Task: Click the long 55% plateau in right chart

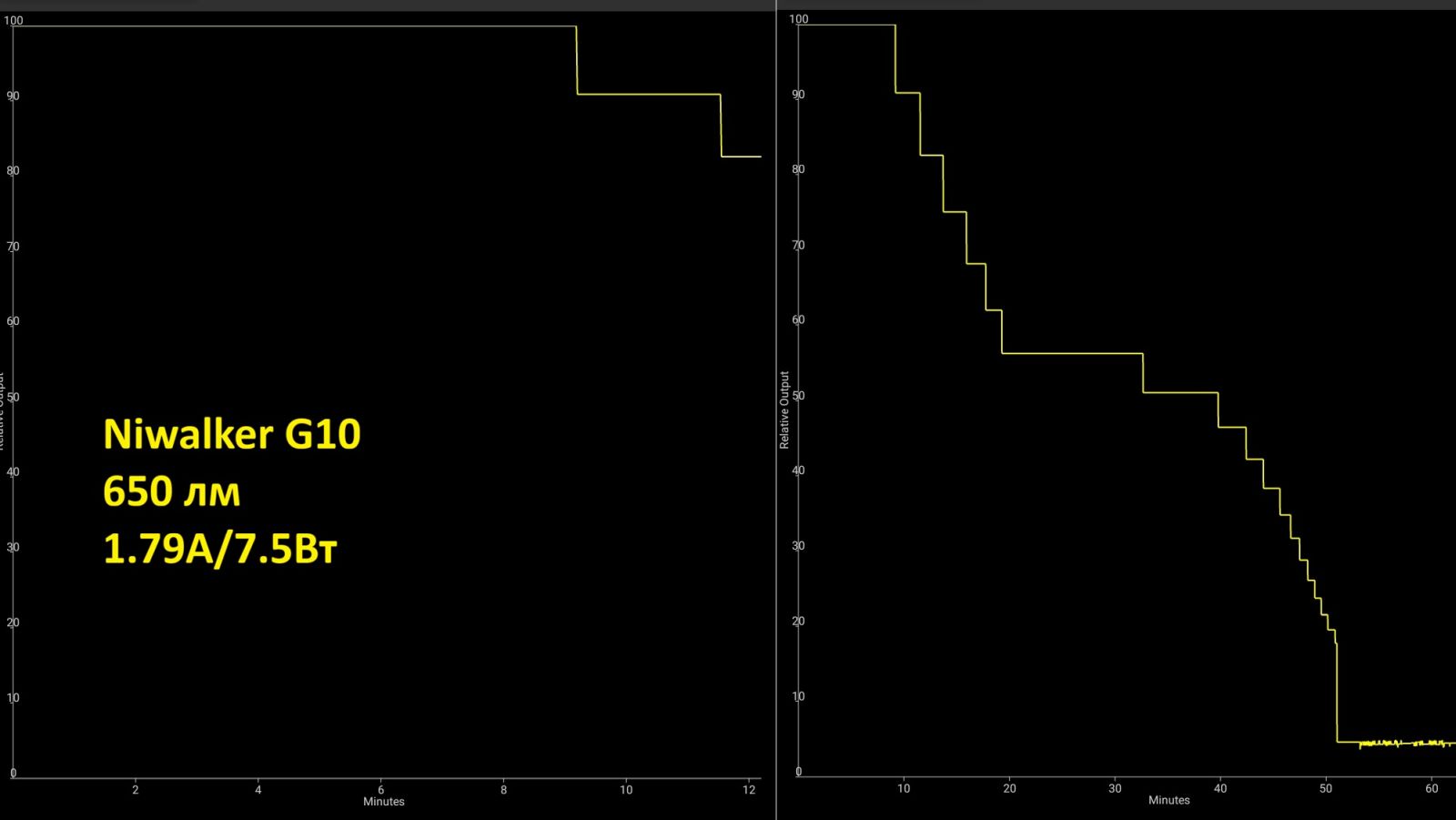Action: click(x=1072, y=353)
